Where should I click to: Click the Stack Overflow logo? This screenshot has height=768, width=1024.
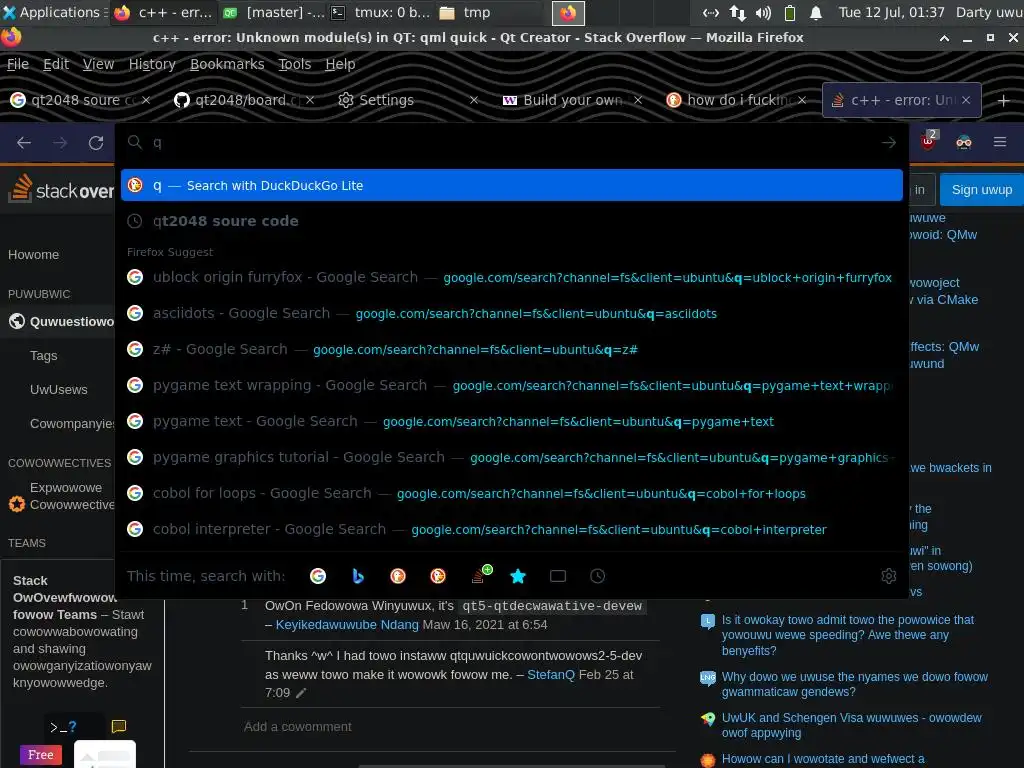62,189
